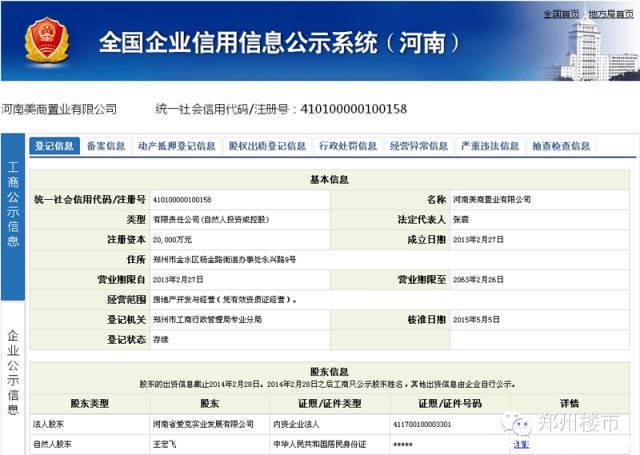The image size is (640, 455).
Task: Select the 严重违法信息 tab
Action: [490, 146]
